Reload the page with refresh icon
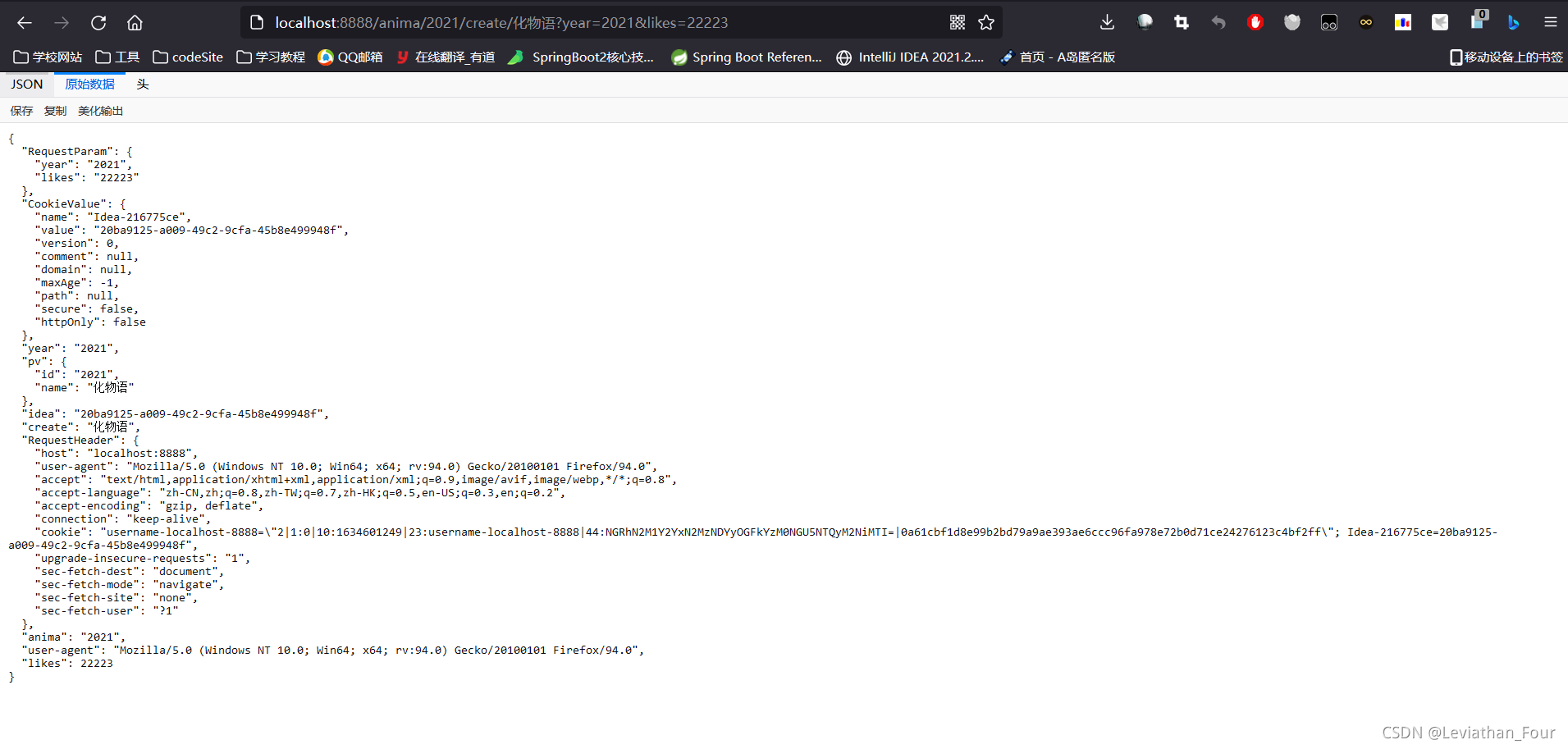The image size is (1568, 749). coord(98,23)
